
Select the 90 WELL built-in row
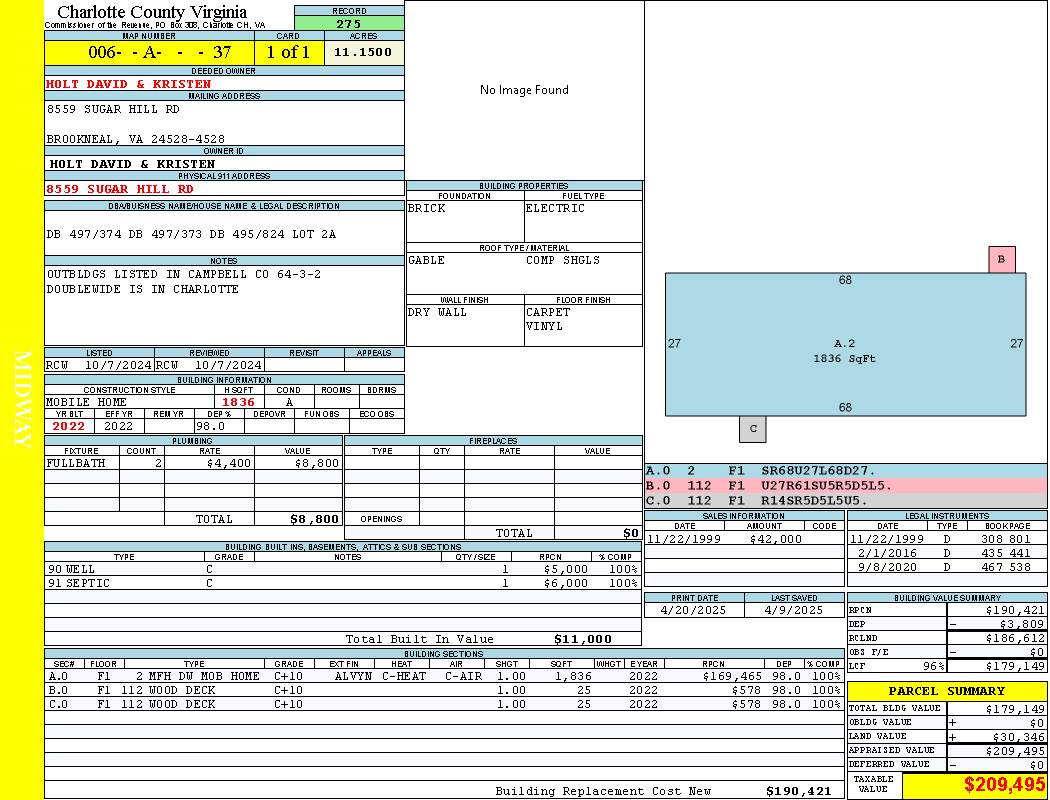(342, 569)
